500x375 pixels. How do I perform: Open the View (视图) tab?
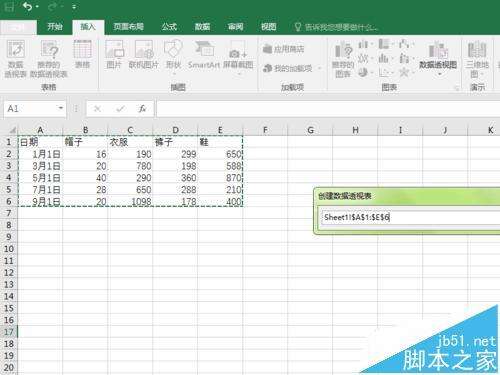[x=268, y=26]
